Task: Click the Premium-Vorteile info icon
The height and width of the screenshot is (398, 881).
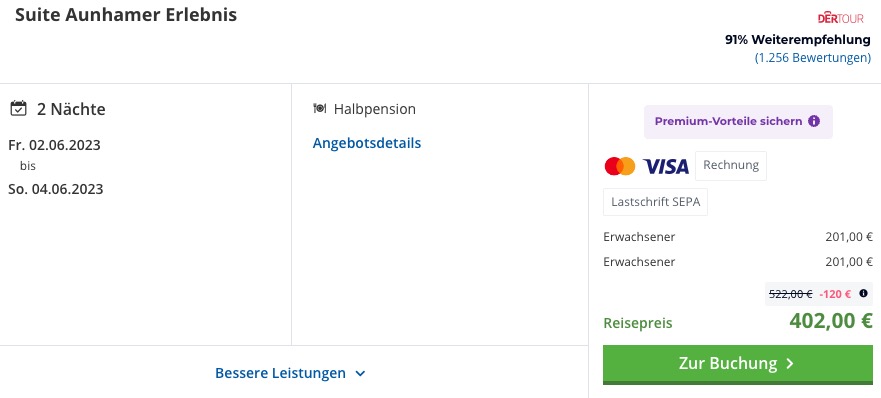Action: [814, 121]
